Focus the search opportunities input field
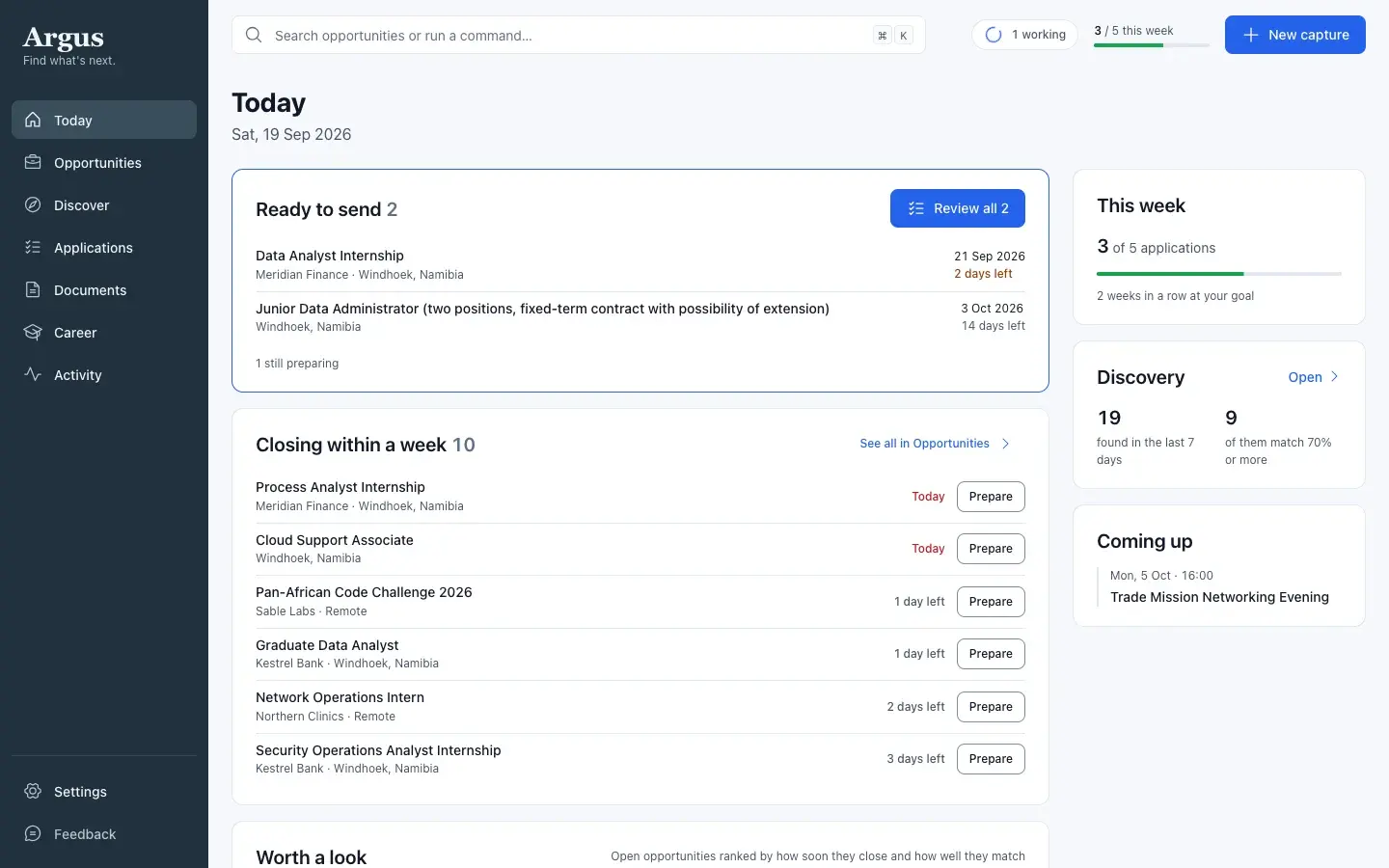 pos(579,35)
